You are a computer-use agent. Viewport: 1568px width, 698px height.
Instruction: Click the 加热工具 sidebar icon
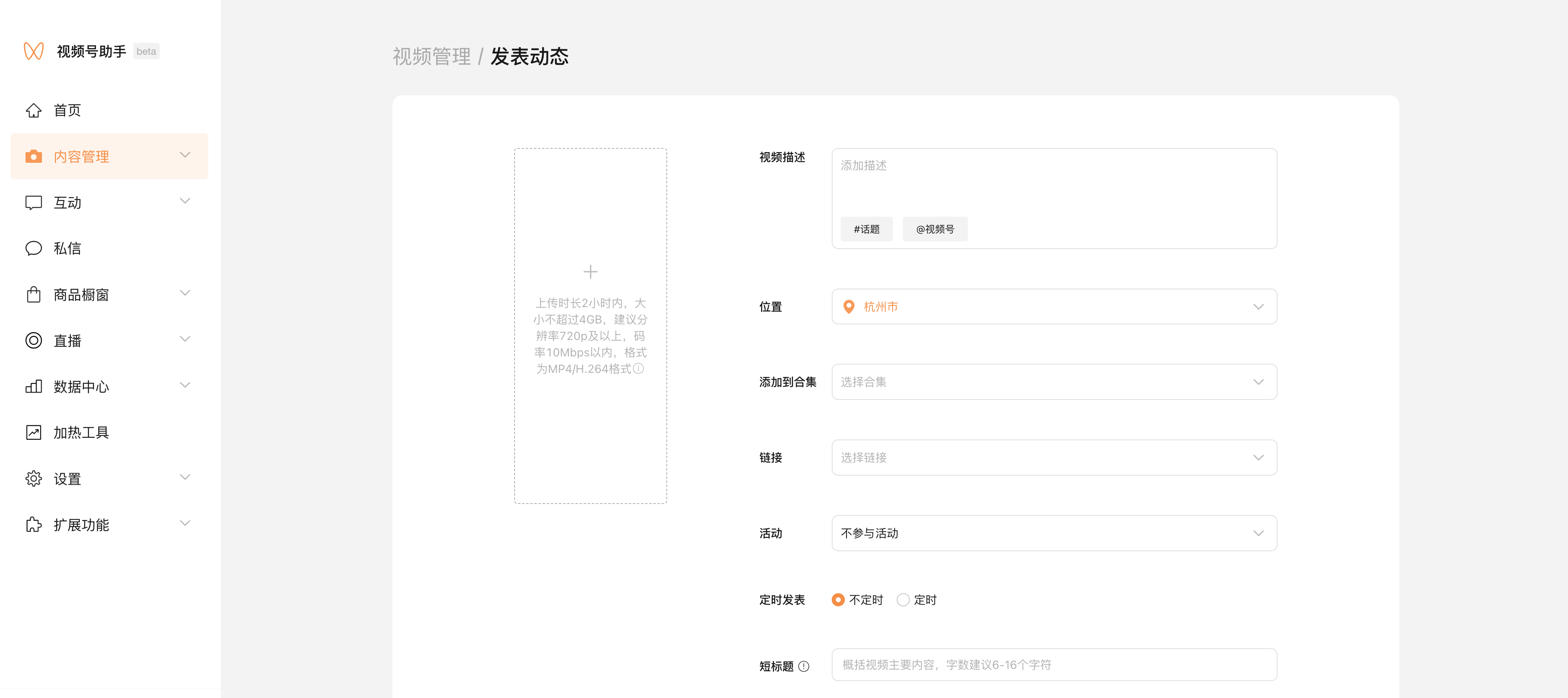(33, 432)
